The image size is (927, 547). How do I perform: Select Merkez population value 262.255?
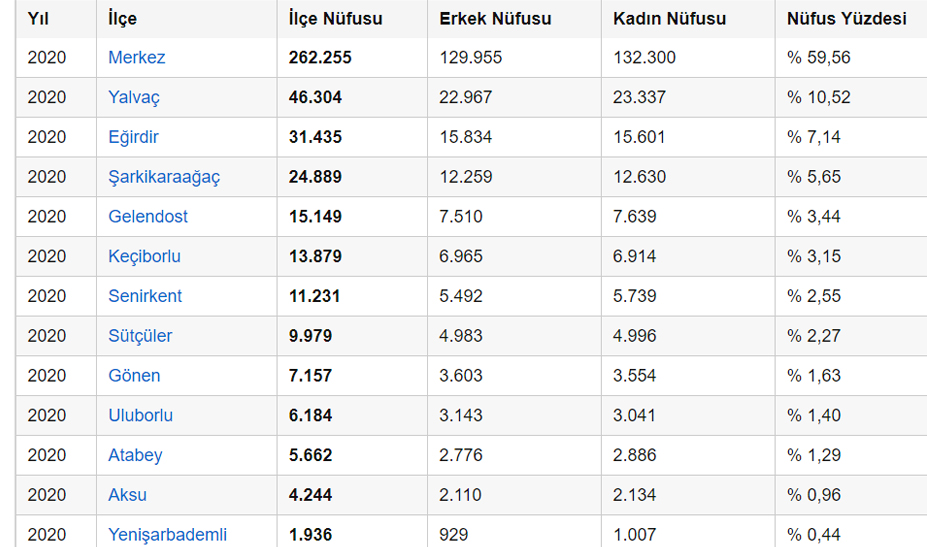click(320, 57)
